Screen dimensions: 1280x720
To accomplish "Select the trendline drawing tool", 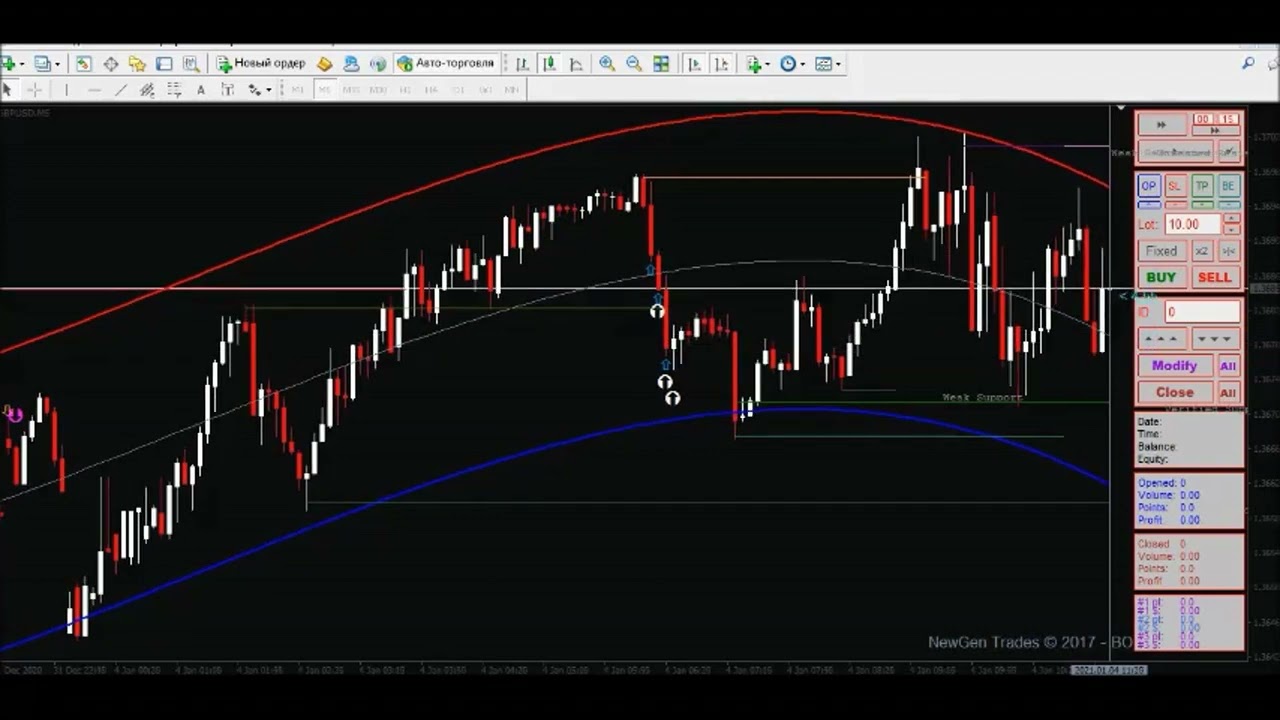I will (x=121, y=90).
